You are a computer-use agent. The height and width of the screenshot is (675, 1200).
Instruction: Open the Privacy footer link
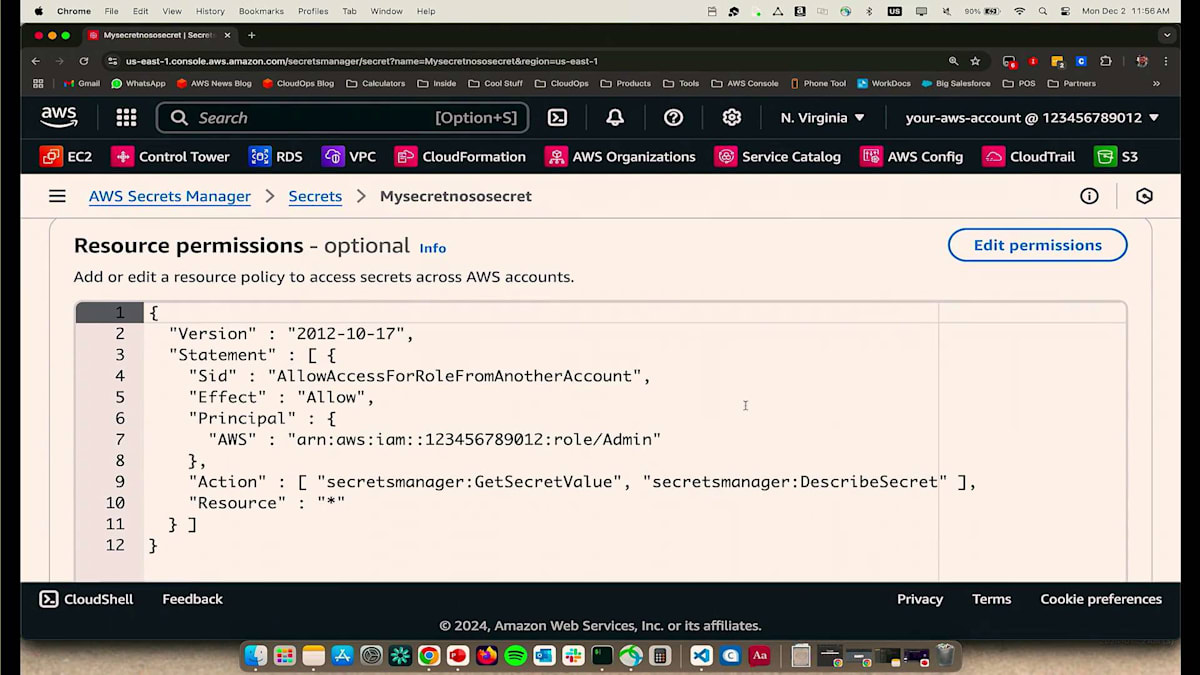[x=920, y=599]
